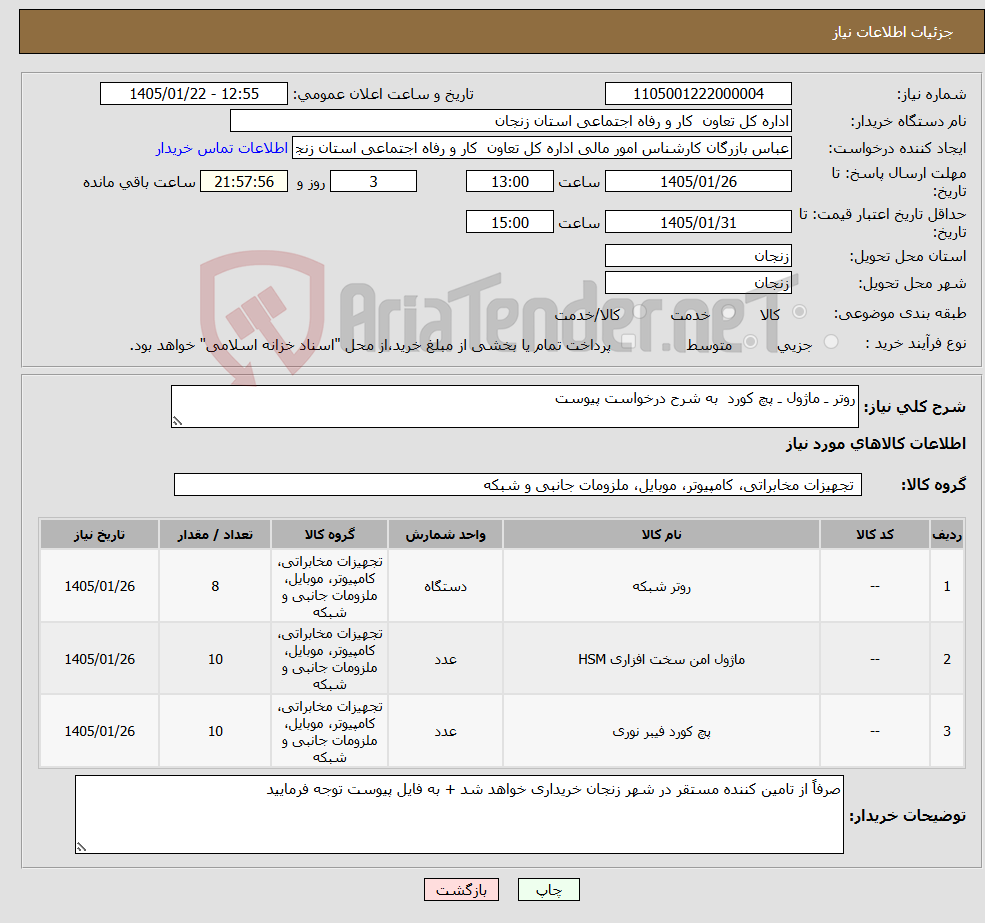
Task: Select the کالا radio button
Action: [x=800, y=312]
